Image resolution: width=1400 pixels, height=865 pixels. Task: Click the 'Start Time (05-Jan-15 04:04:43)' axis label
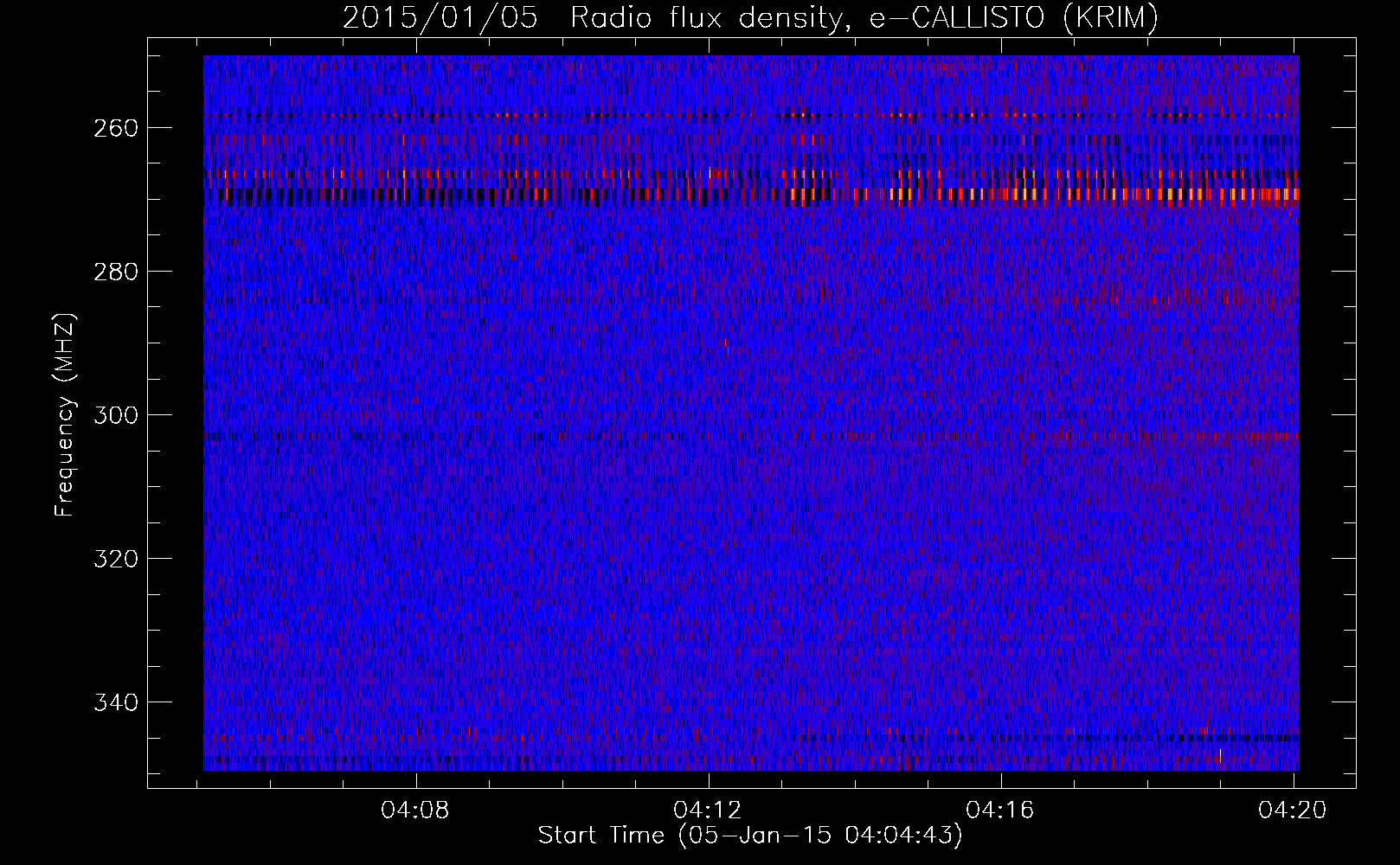(750, 836)
